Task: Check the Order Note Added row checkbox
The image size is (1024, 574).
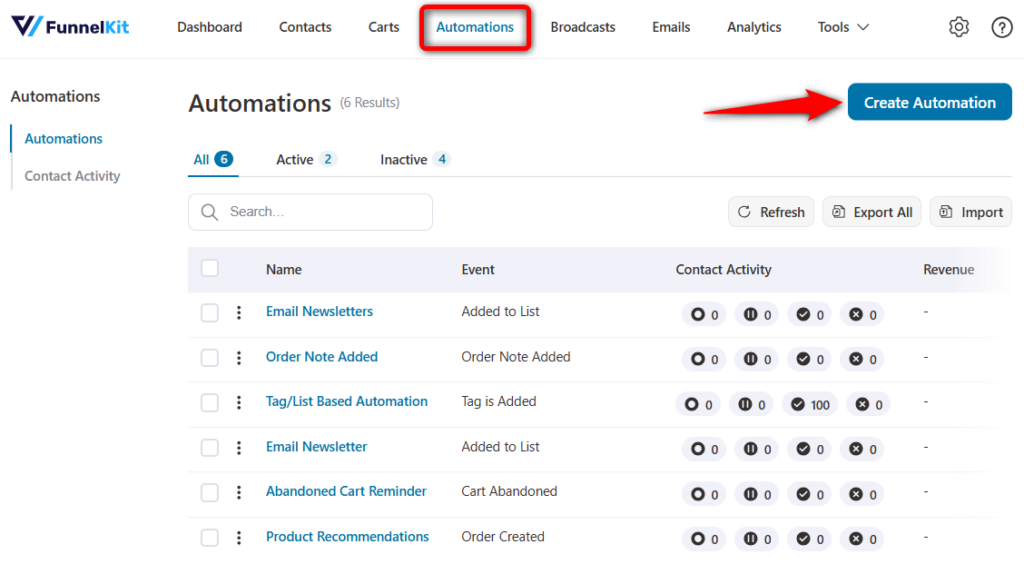Action: point(210,358)
